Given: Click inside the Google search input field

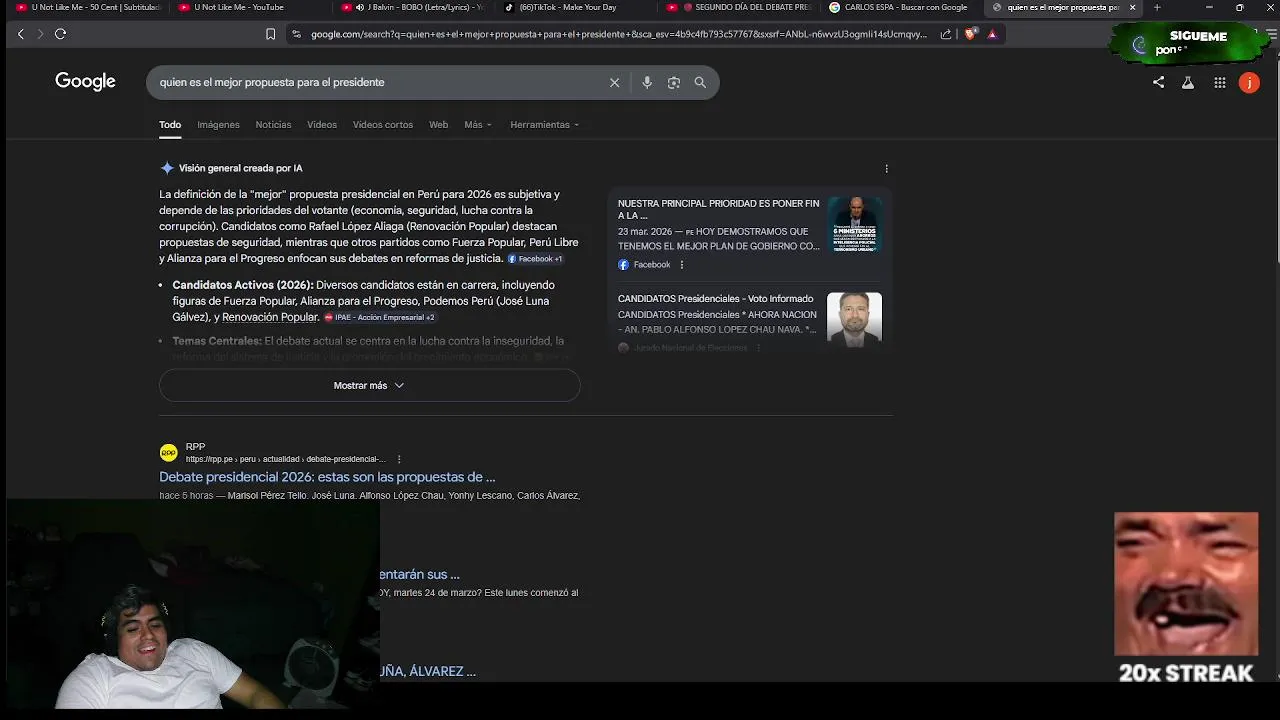Looking at the screenshot, I should (x=380, y=83).
